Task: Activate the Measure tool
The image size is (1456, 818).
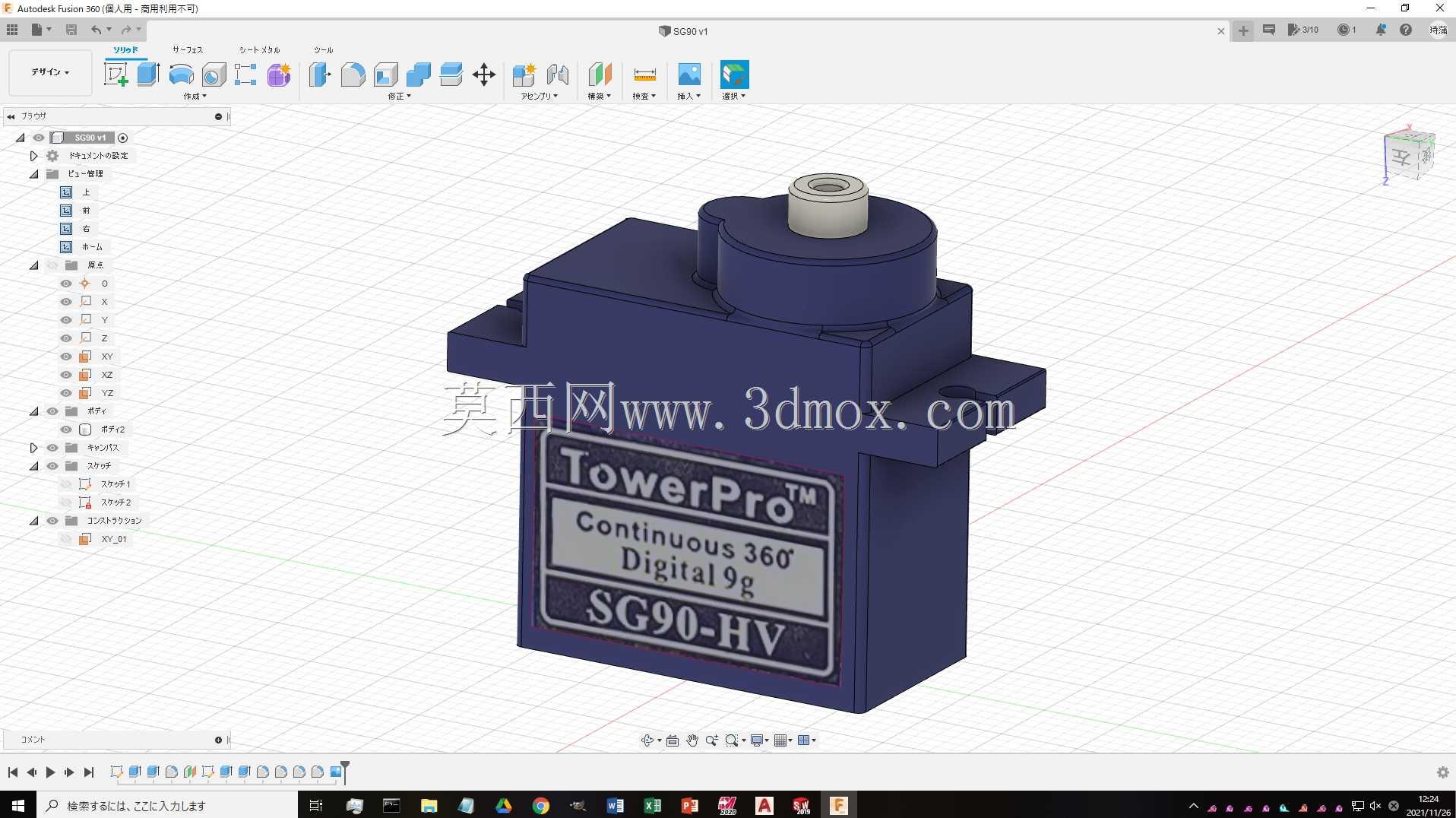Action: click(644, 75)
